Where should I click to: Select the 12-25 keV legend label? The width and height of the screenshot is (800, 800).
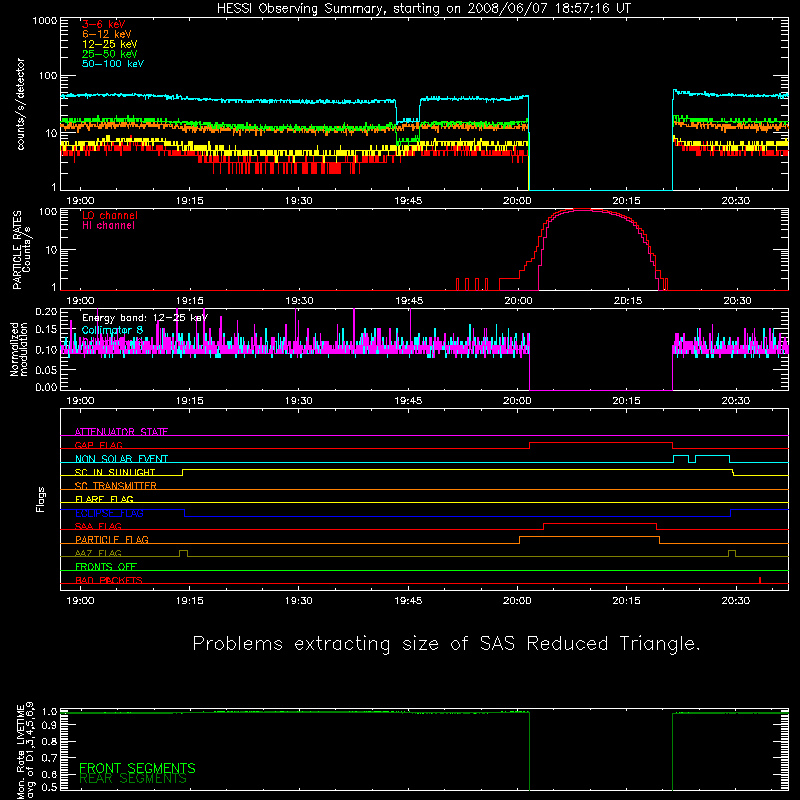tap(110, 44)
